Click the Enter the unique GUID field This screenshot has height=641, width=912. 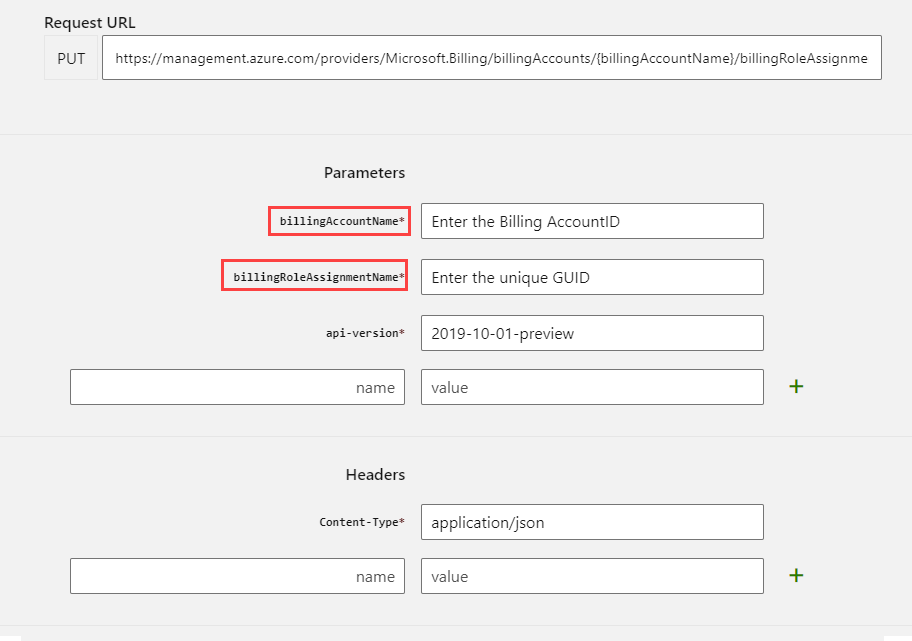[x=591, y=276]
